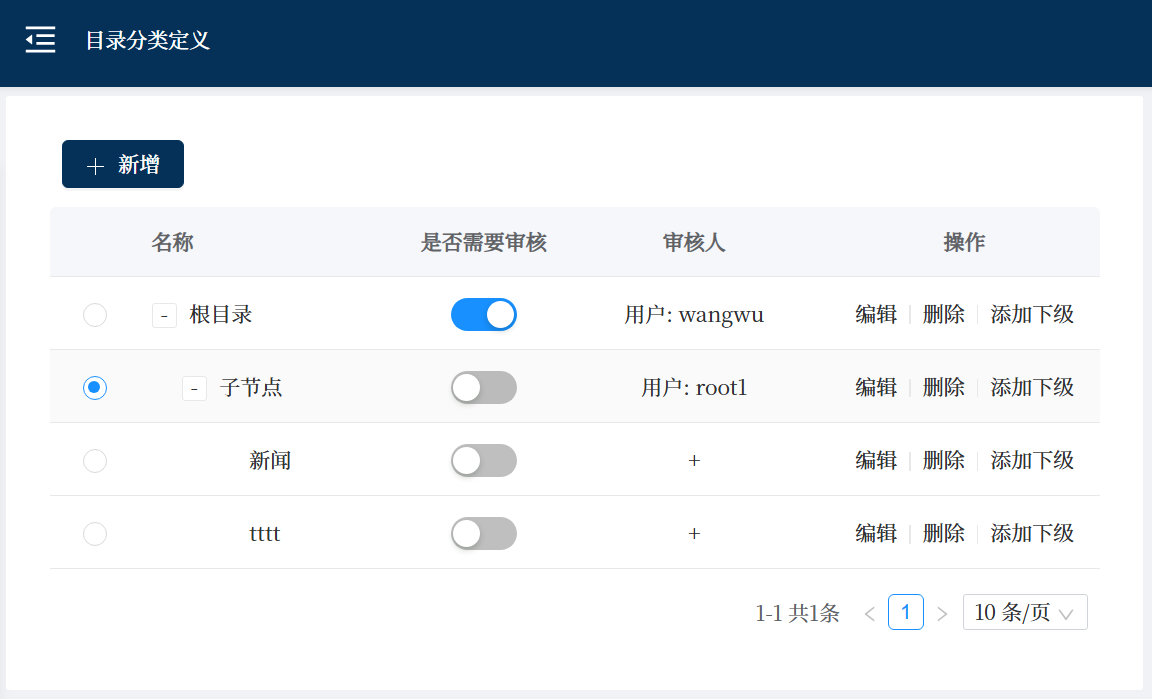
Task: Click the plus icon to add reviewer for tttt
Action: coord(694,533)
